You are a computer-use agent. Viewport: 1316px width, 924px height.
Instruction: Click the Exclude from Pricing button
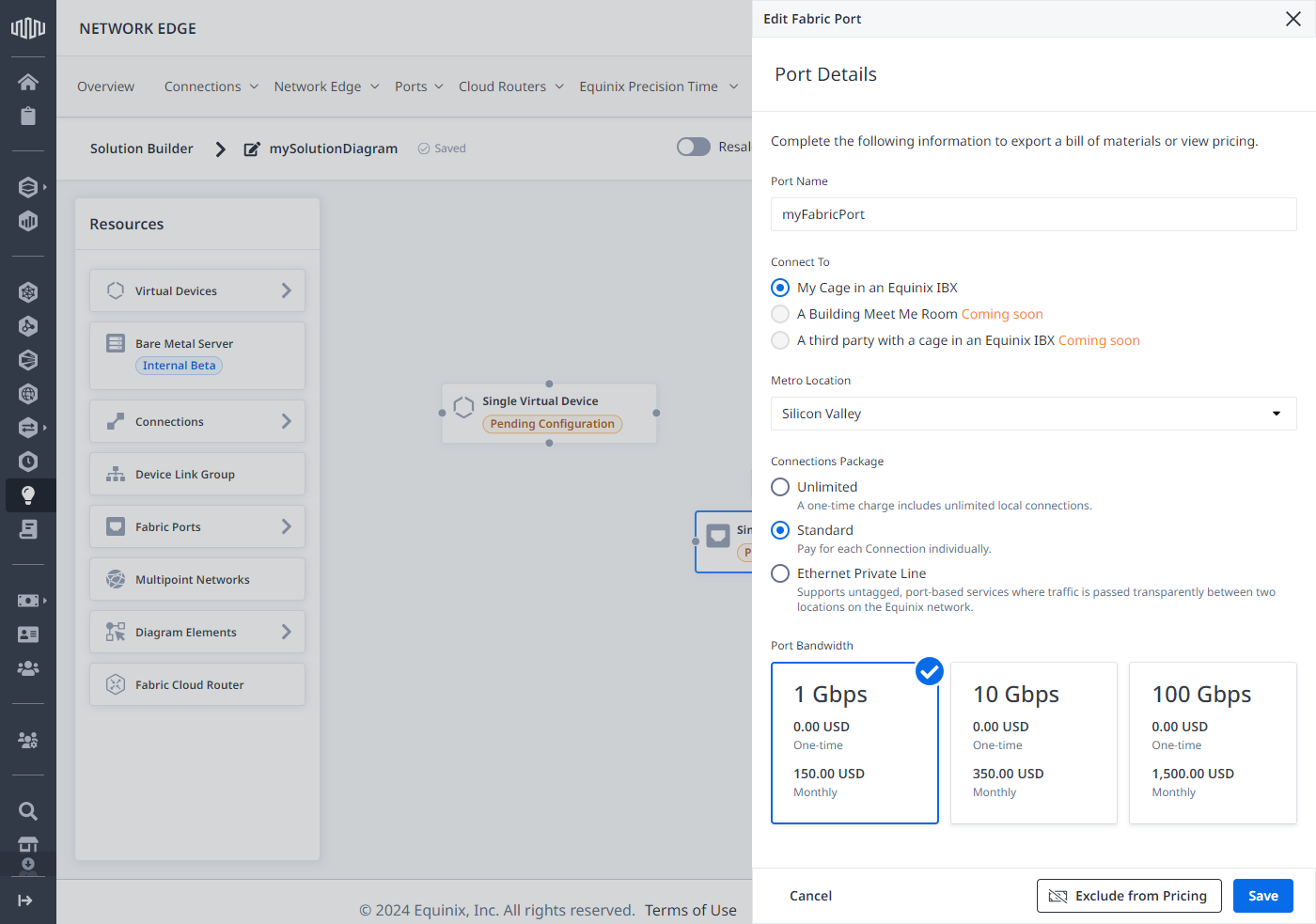1129,896
